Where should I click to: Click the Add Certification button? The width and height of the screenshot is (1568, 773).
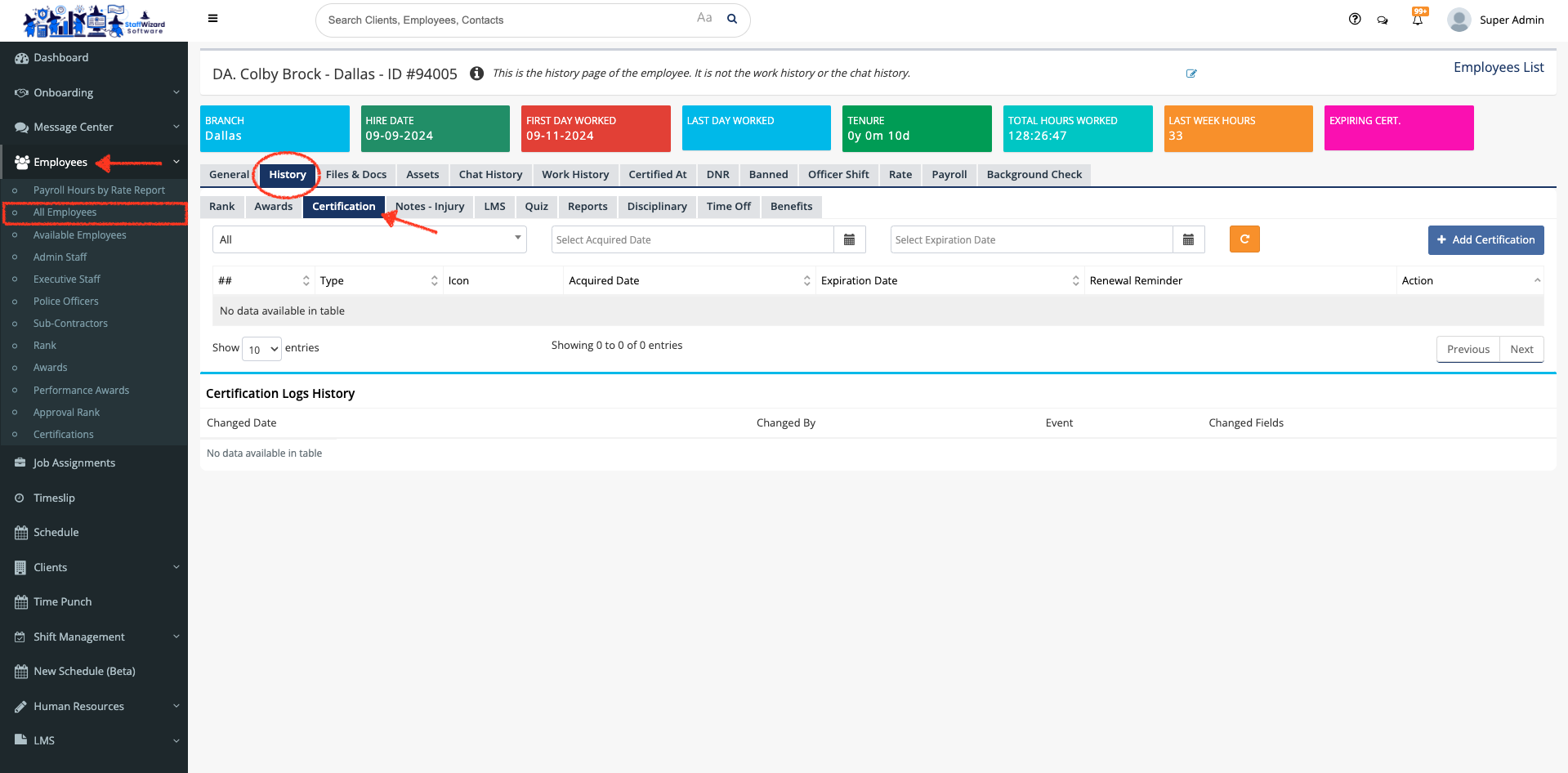pos(1485,239)
